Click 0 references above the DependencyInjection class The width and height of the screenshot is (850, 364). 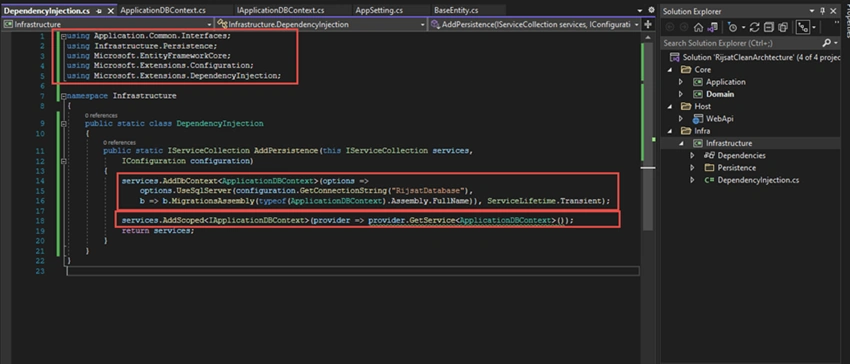[101, 116]
